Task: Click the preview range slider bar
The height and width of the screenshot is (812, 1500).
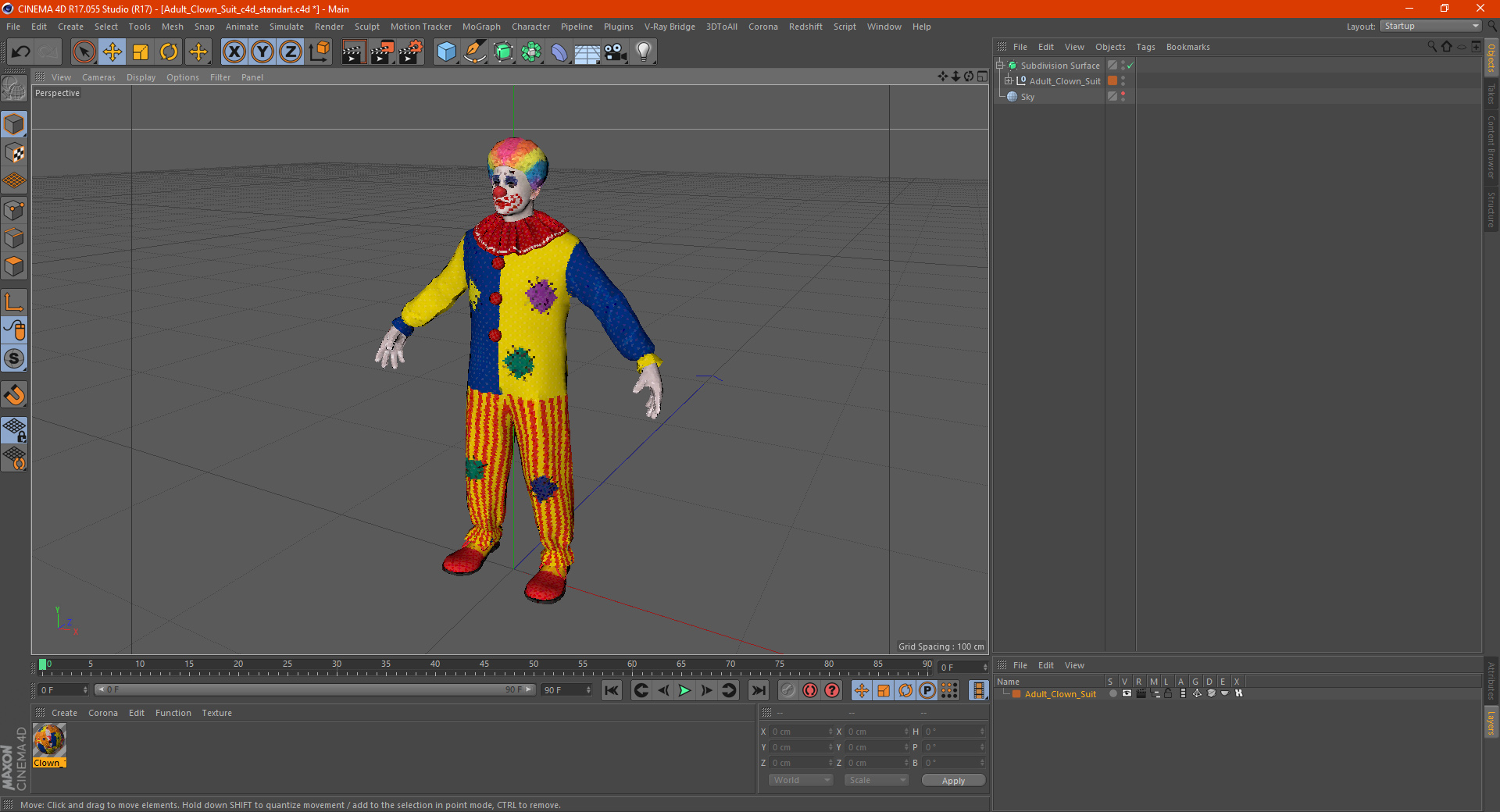Action: tap(315, 689)
